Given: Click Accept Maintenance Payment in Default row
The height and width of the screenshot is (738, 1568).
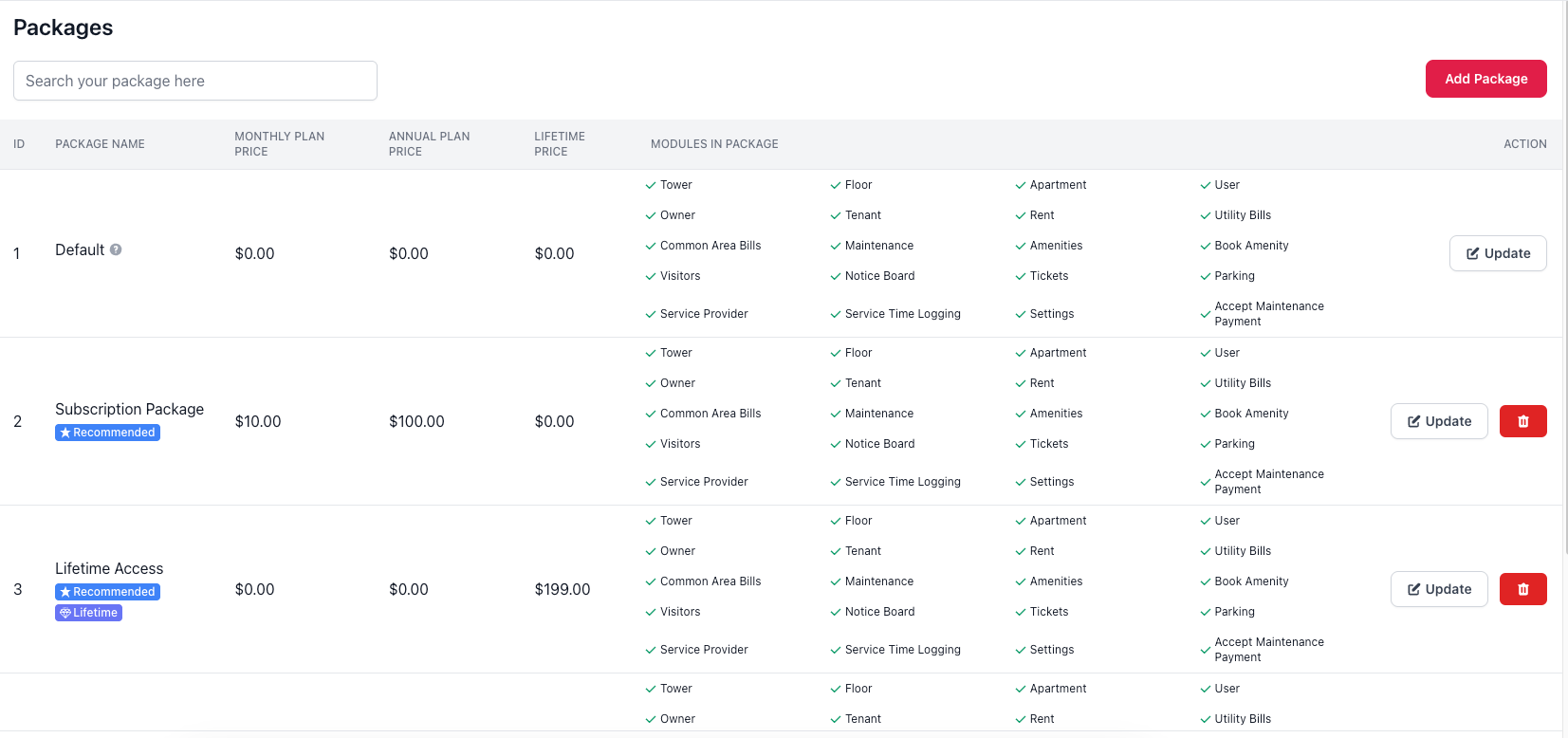Looking at the screenshot, I should [x=1269, y=314].
